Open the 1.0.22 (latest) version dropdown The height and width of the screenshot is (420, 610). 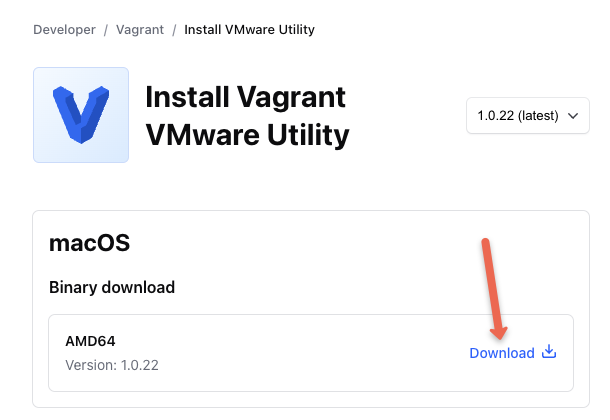tap(528, 116)
